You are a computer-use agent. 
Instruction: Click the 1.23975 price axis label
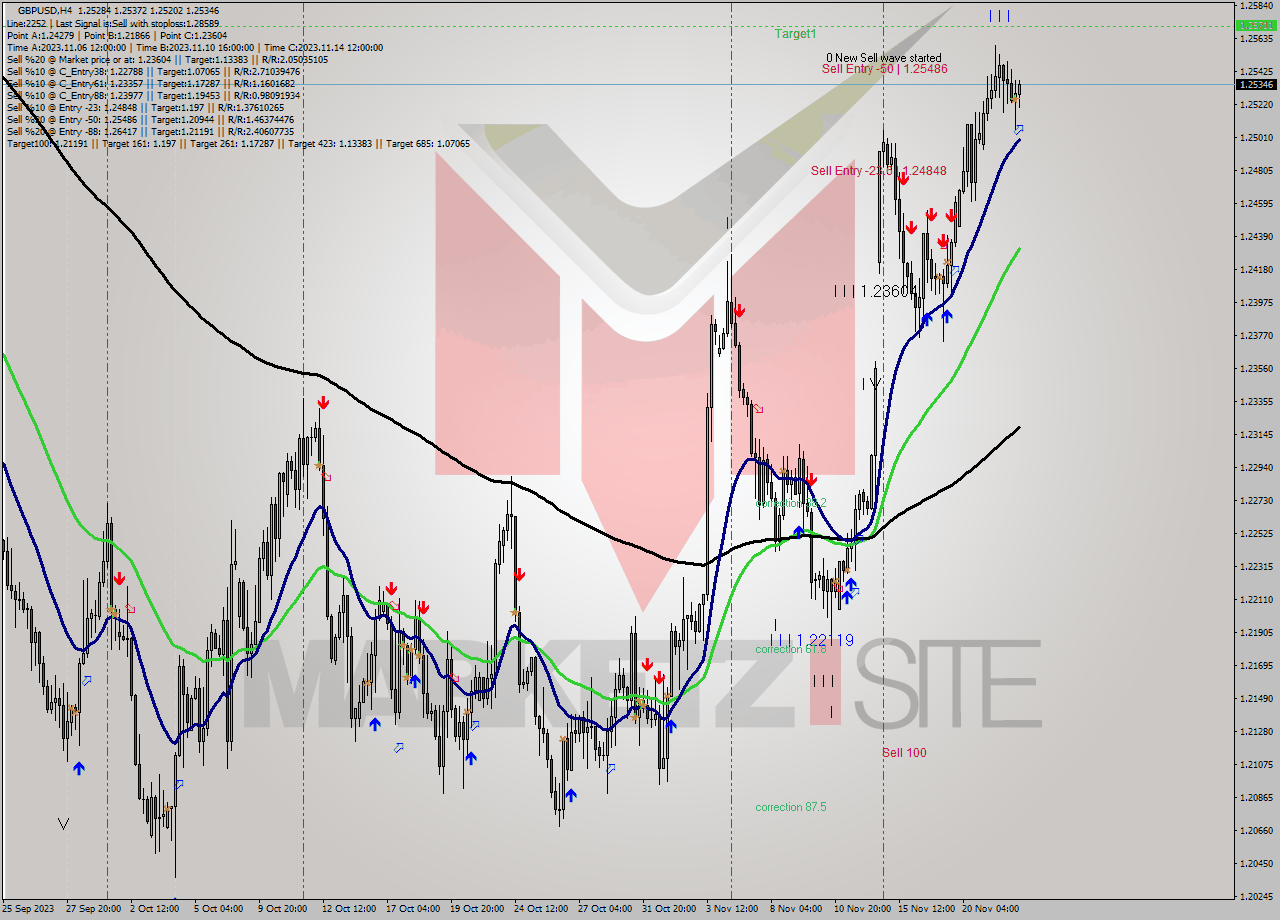tap(1257, 302)
